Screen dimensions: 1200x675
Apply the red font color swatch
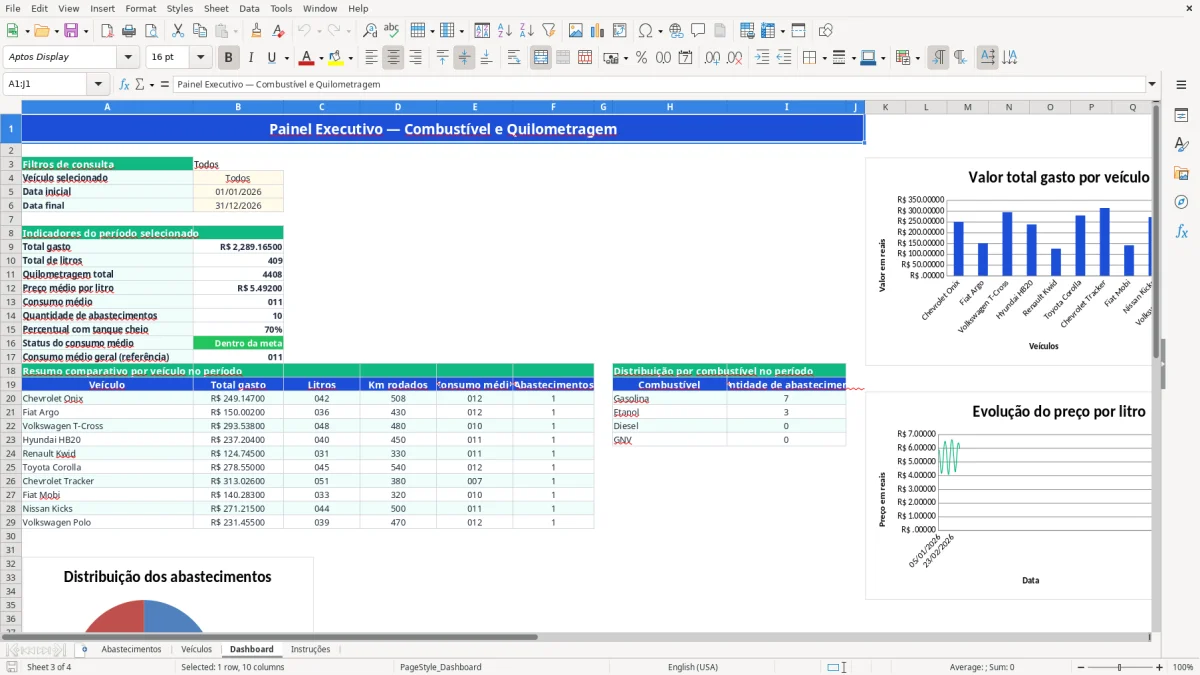pyautogui.click(x=307, y=57)
